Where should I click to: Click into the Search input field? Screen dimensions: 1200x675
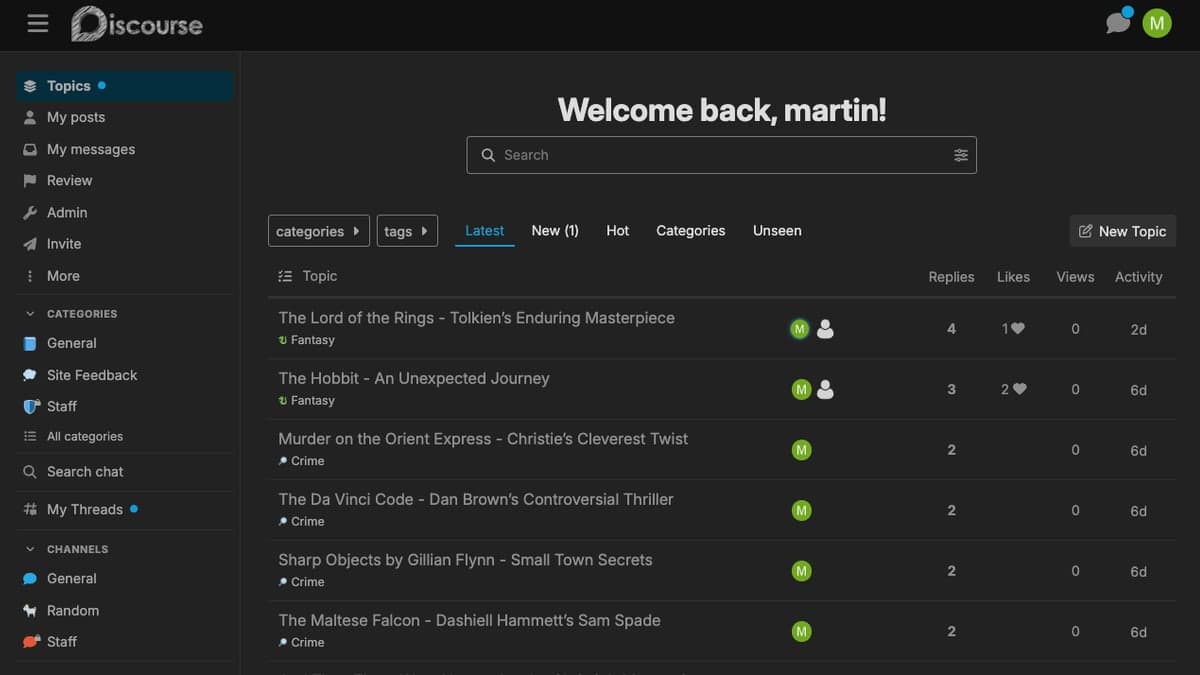722,155
